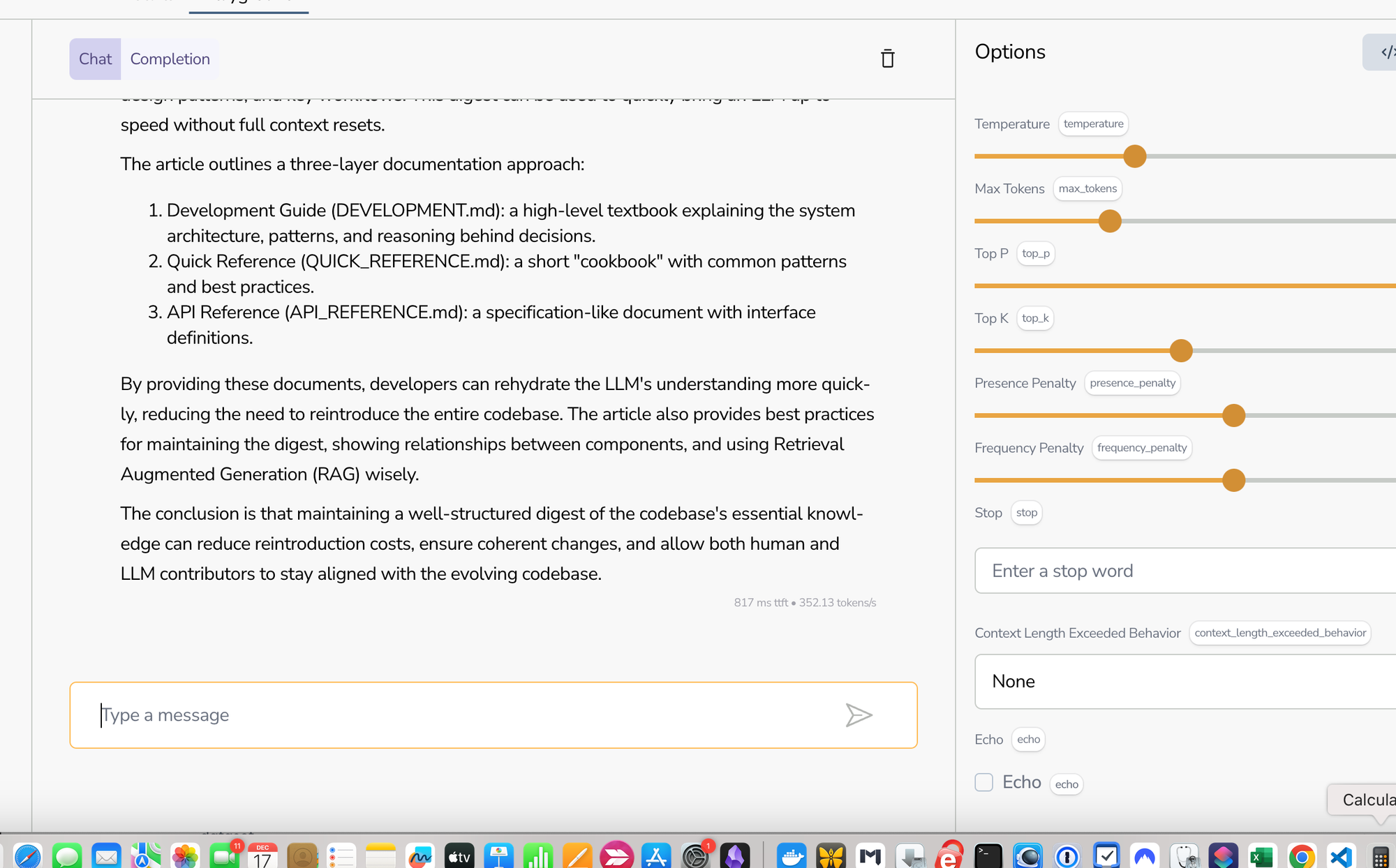Click the Frequency Penalty slider handle
1396x868 pixels.
[x=1234, y=480]
